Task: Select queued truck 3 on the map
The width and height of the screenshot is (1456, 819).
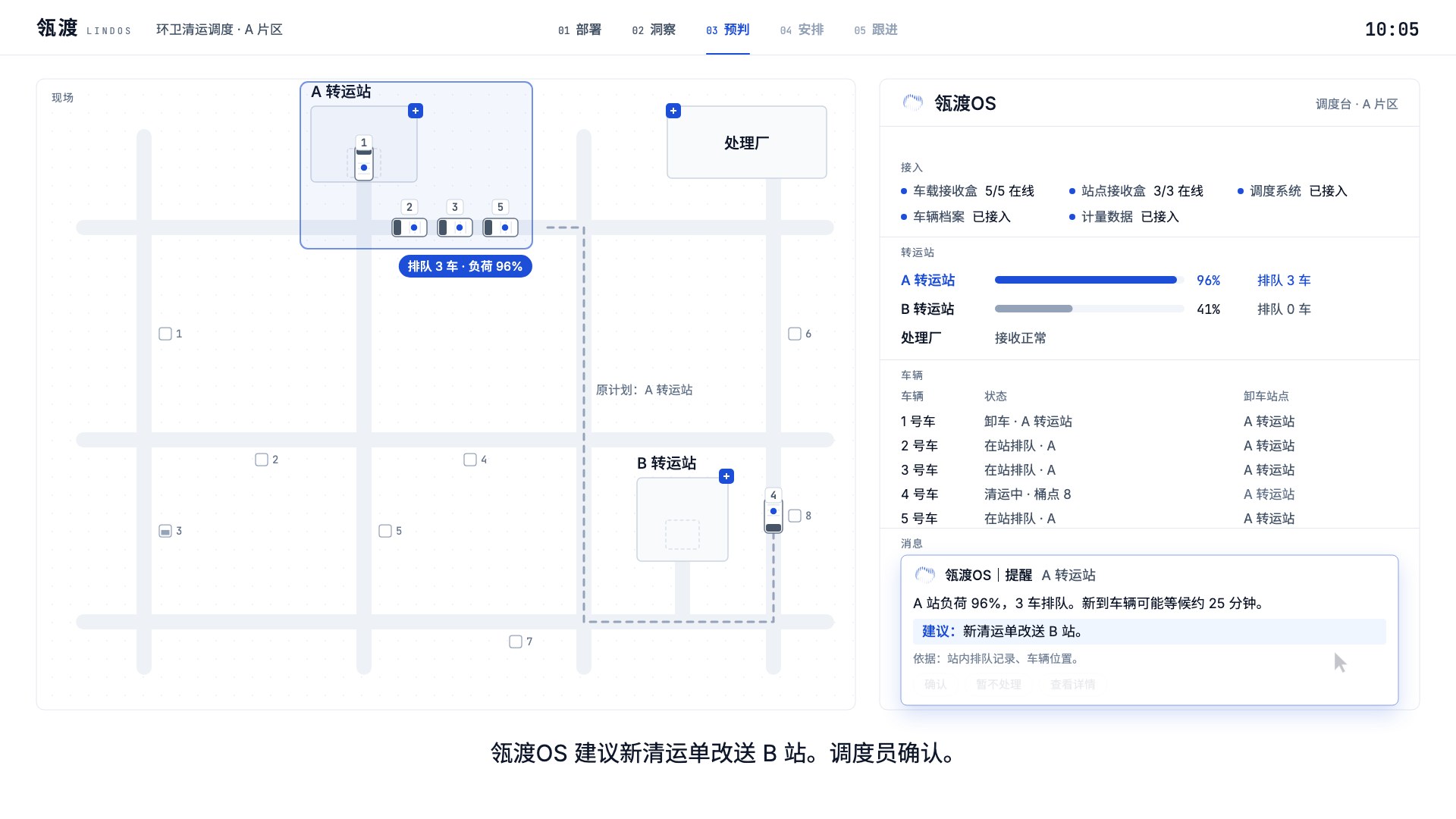Action: 455,227
